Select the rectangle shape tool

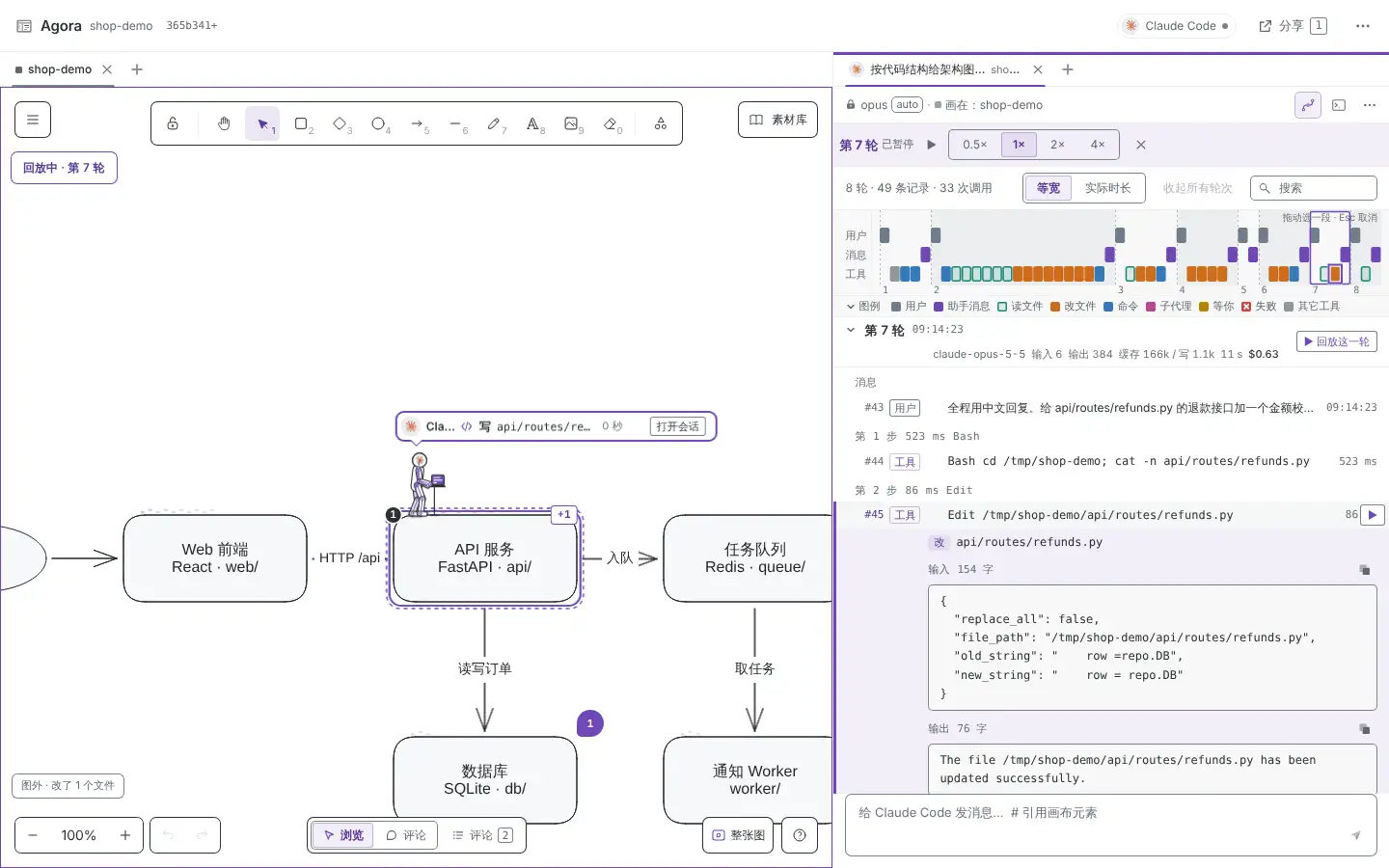(302, 123)
